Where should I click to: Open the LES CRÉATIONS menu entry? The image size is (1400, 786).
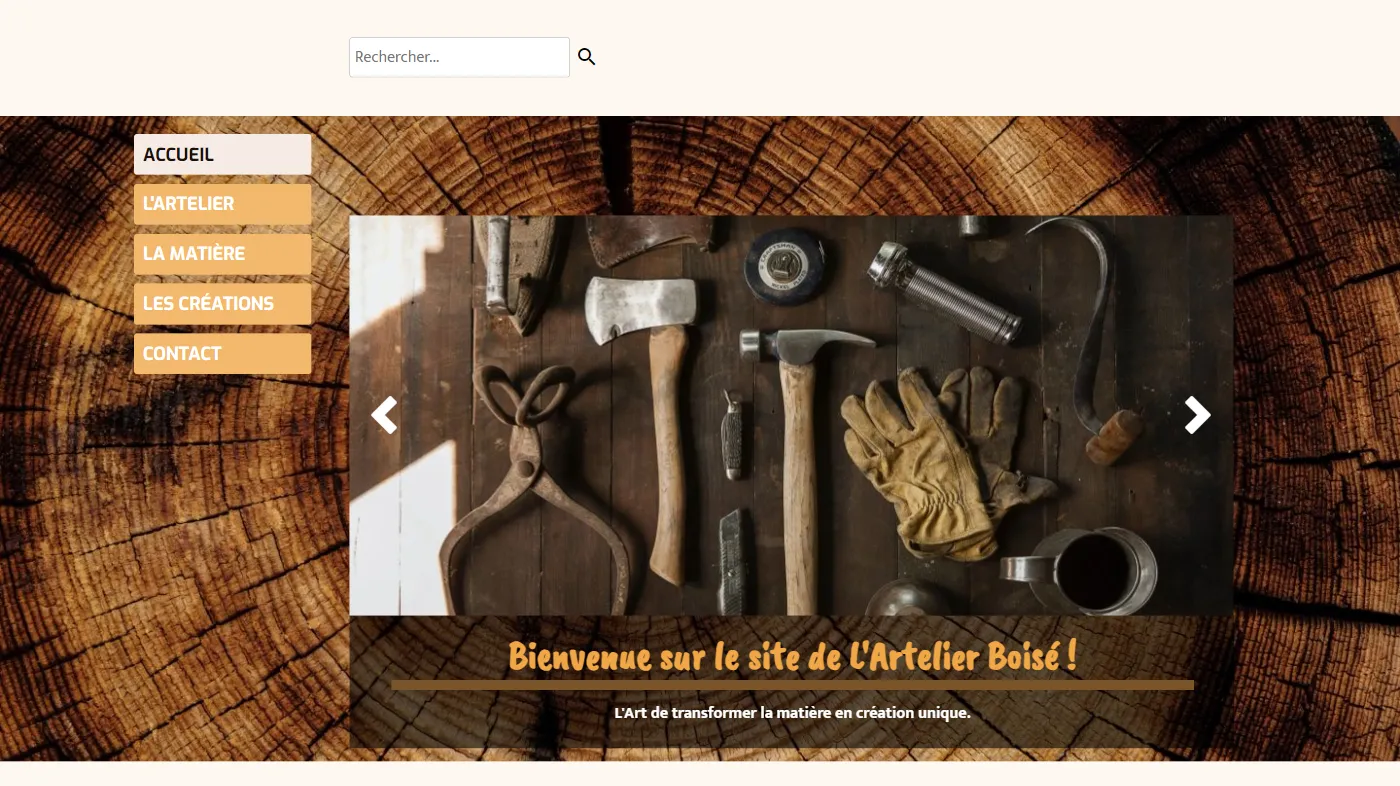(x=222, y=304)
